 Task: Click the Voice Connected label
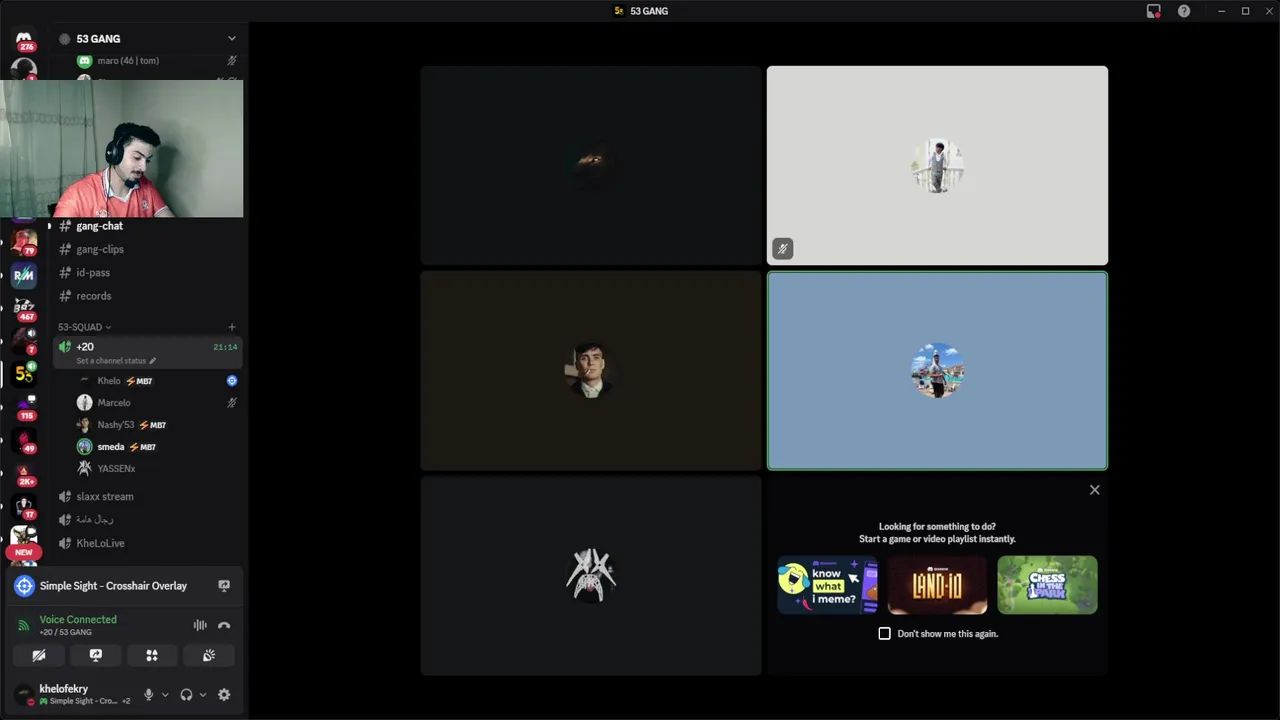[78, 619]
